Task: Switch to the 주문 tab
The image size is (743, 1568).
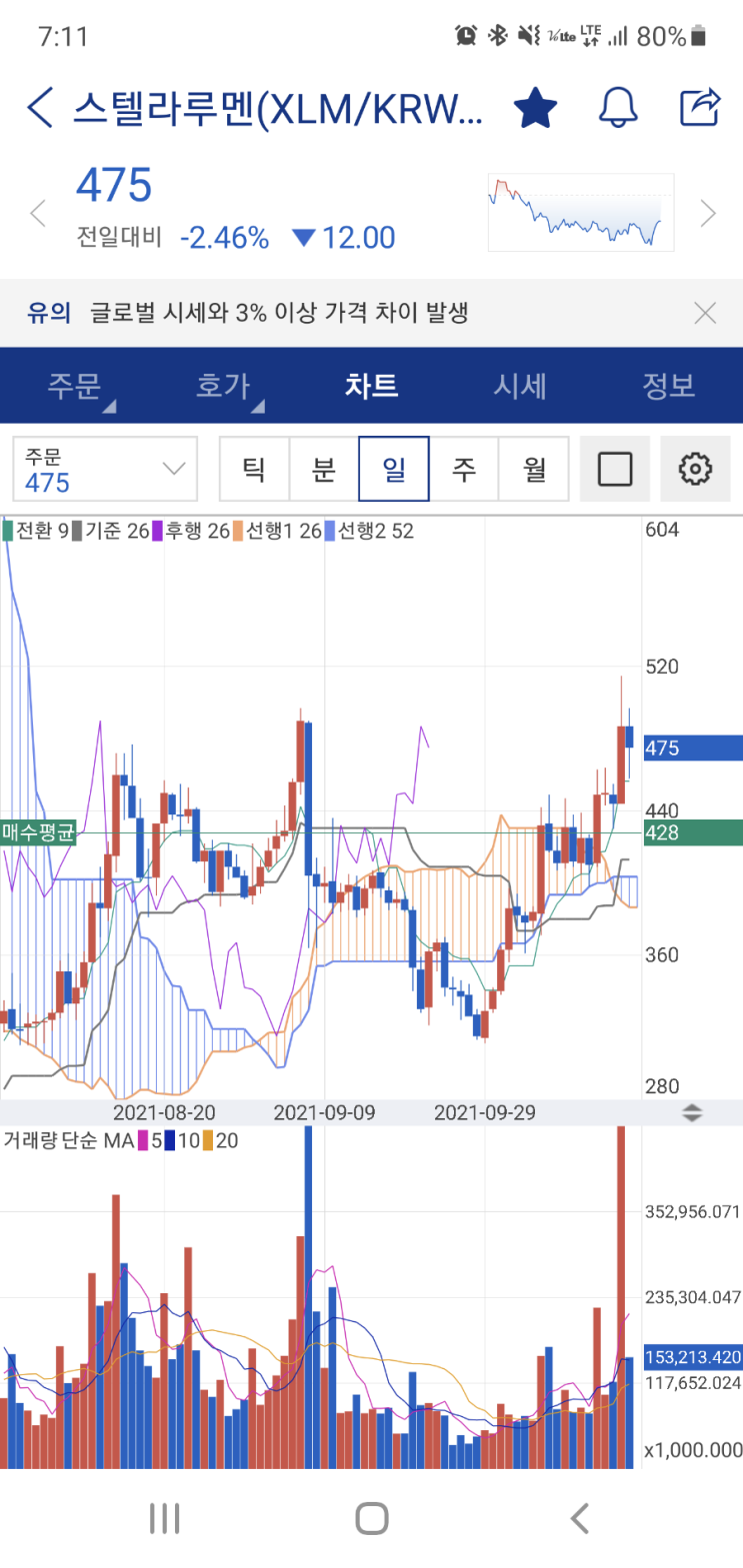Action: click(75, 386)
